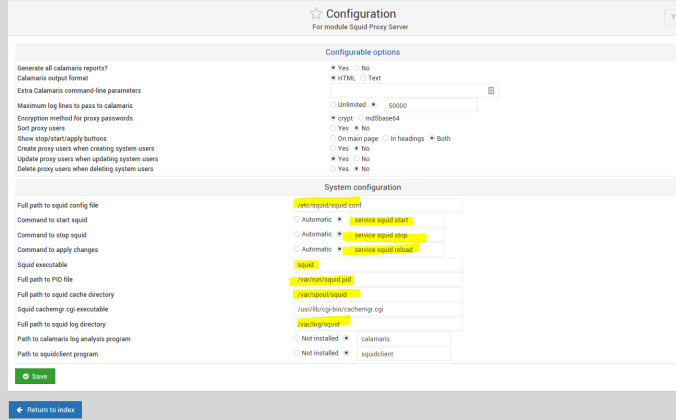This screenshot has width=676, height=420.
Task: Select No for Create proxy users option
Action: click(356, 148)
